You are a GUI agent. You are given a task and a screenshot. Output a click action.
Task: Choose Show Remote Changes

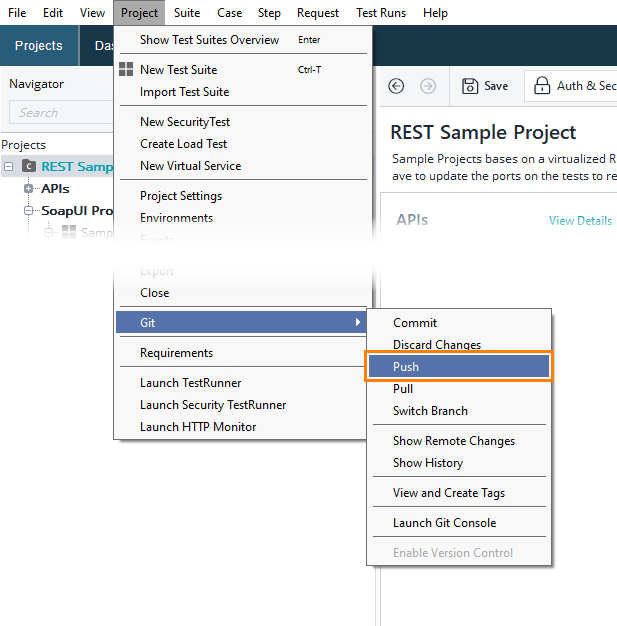click(x=459, y=441)
